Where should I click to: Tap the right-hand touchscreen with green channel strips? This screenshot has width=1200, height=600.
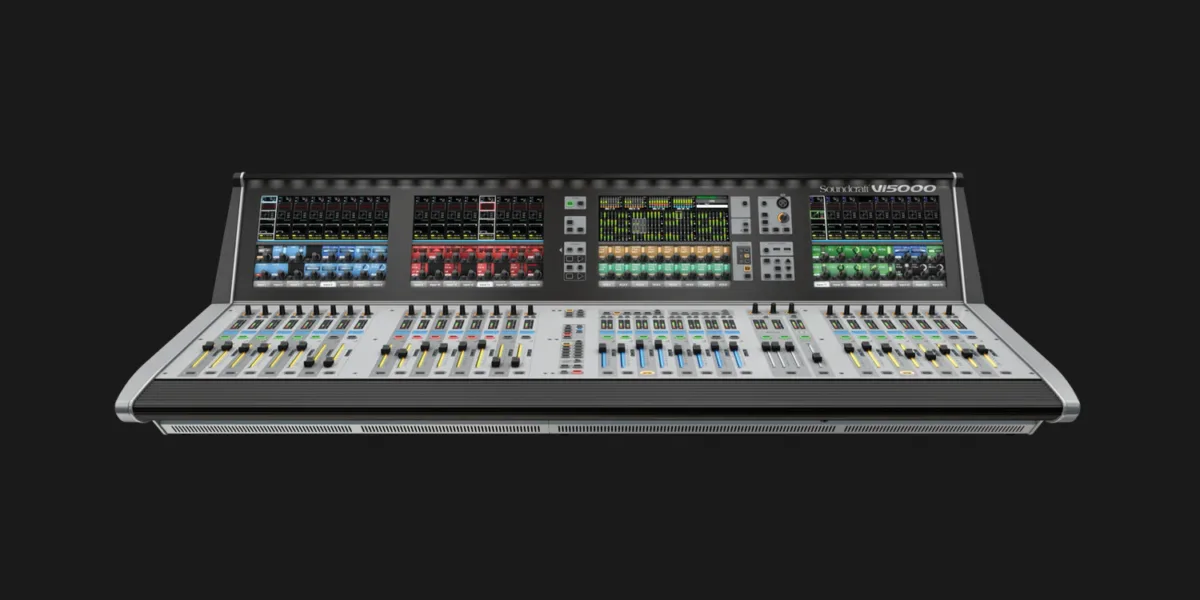point(876,241)
